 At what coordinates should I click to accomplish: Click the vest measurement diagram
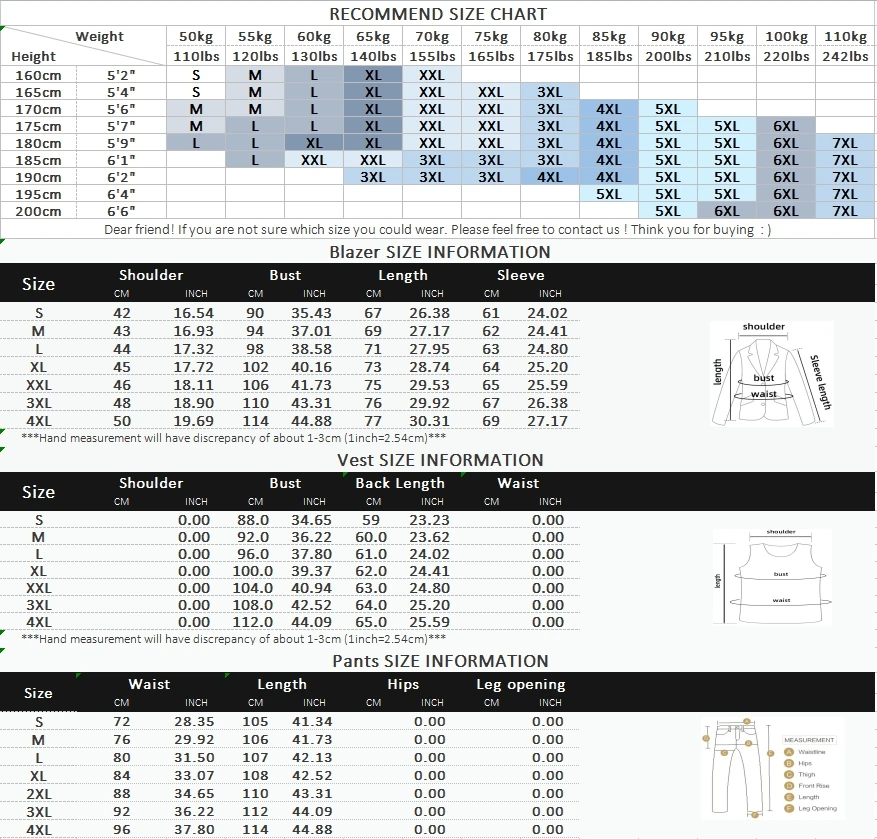[x=772, y=577]
